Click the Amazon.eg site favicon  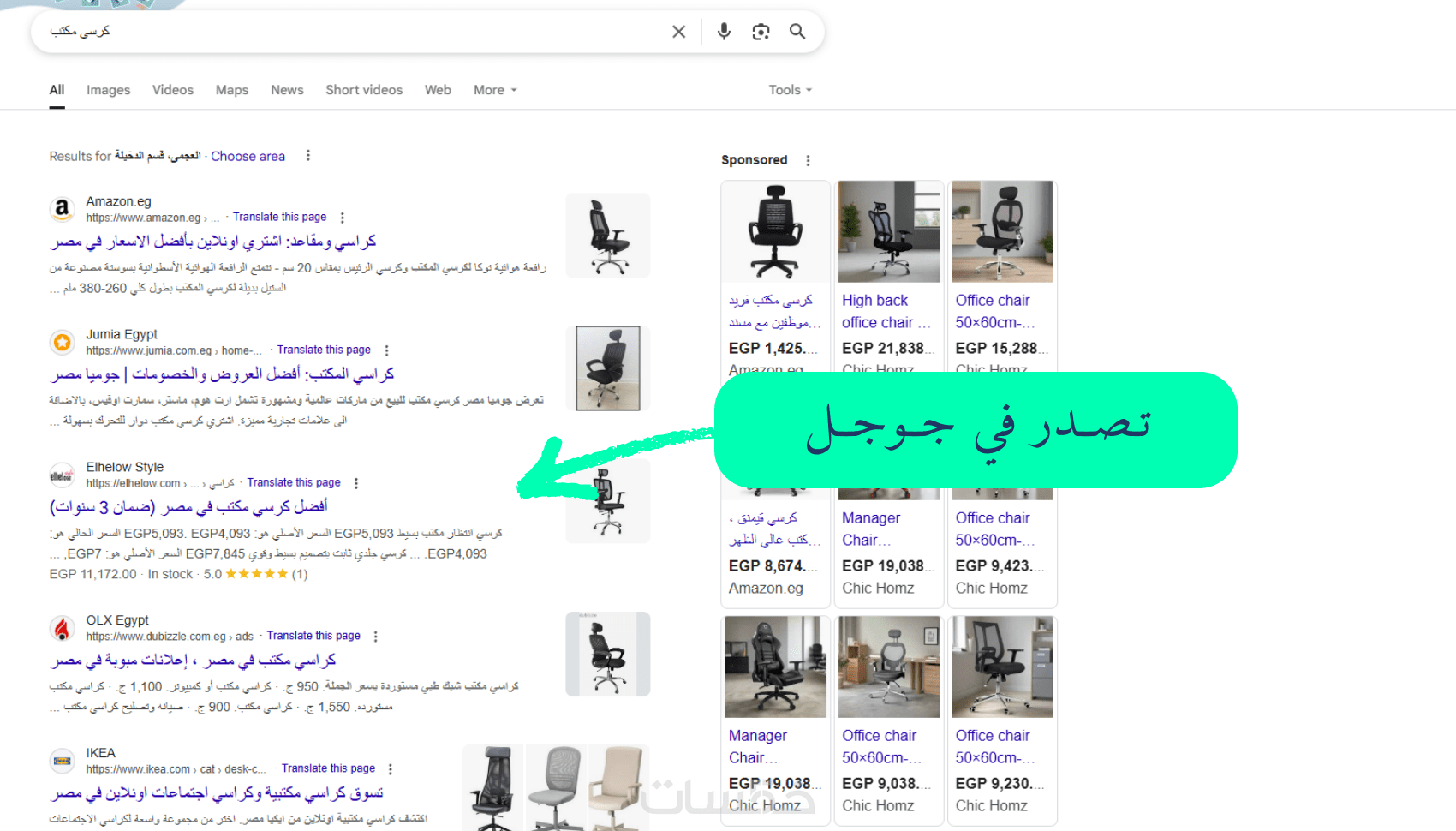pyautogui.click(x=62, y=209)
